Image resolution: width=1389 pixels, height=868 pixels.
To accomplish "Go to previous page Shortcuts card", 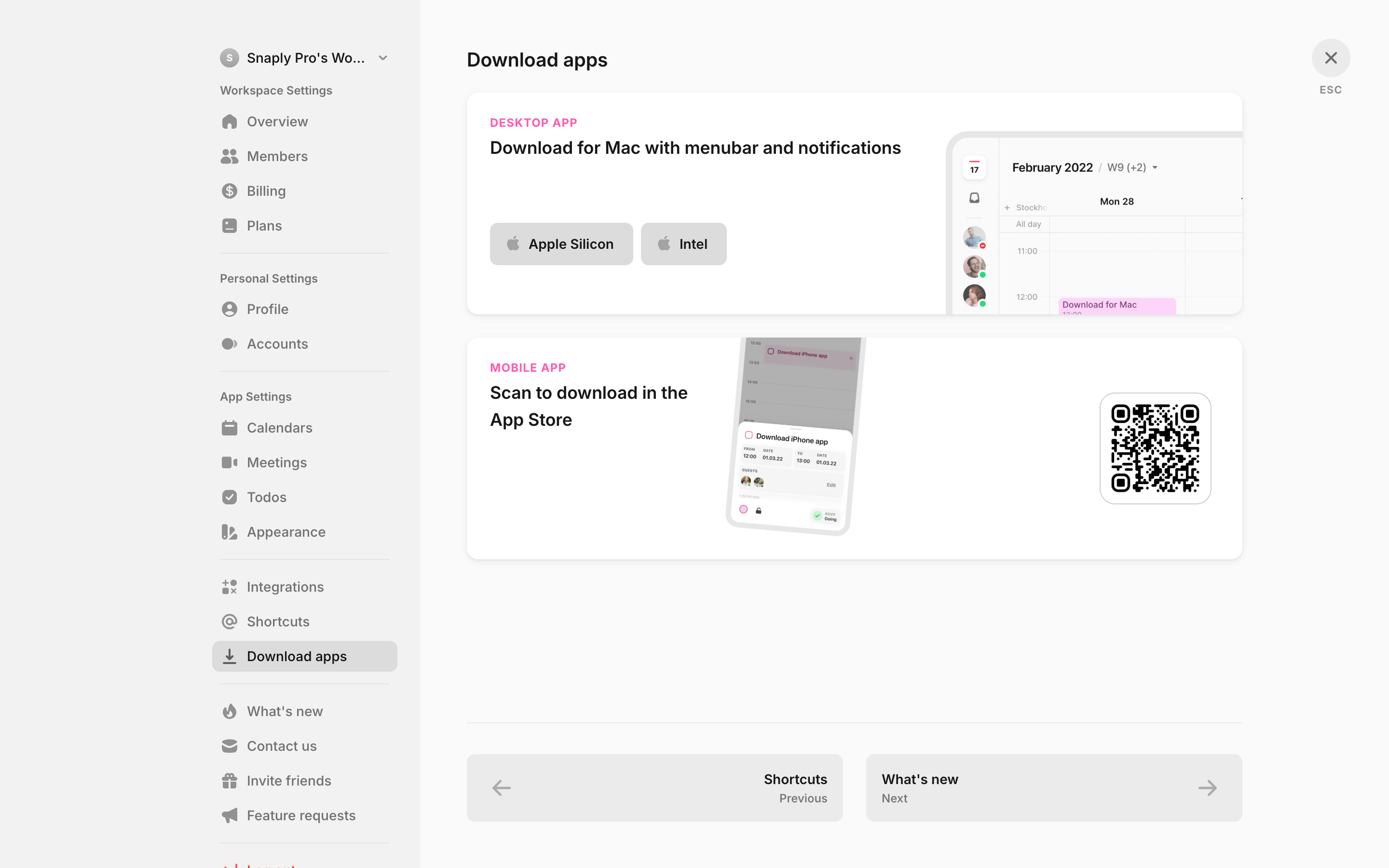I will point(655,787).
